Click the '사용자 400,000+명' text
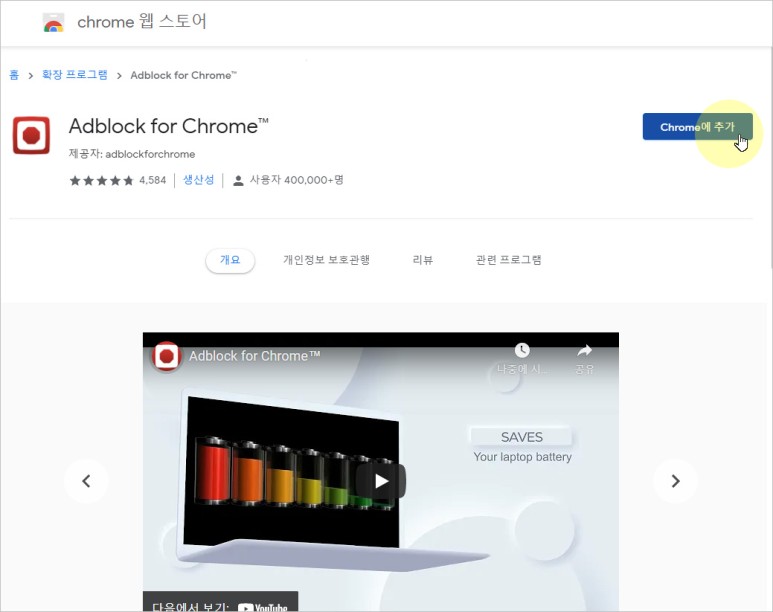The image size is (773, 612). tap(296, 180)
